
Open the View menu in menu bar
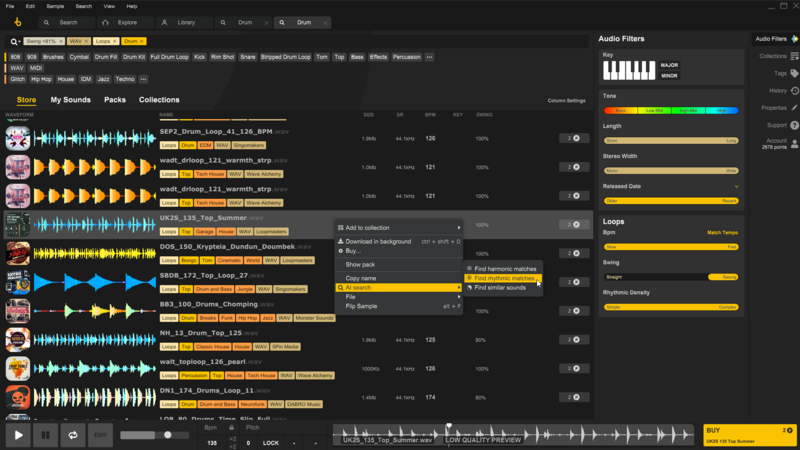click(109, 6)
